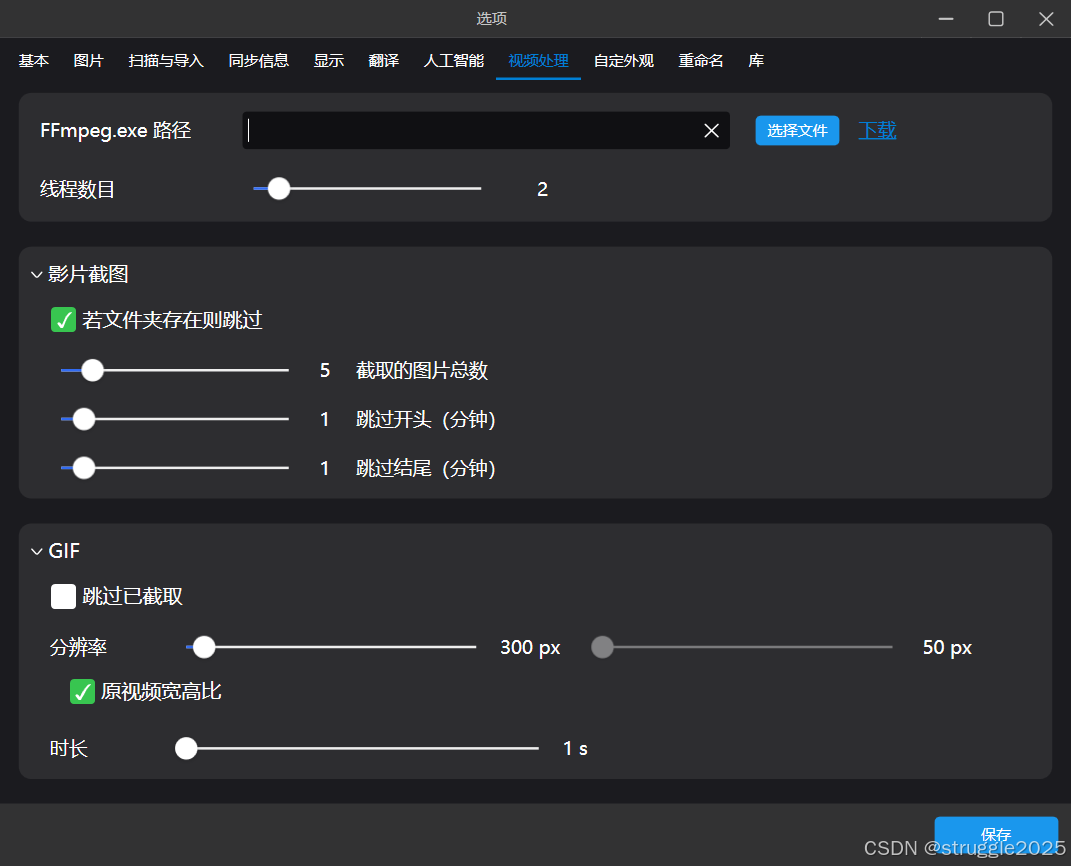Go to the 同步信息 tab
Screen dimensions: 1071x866
[259, 61]
